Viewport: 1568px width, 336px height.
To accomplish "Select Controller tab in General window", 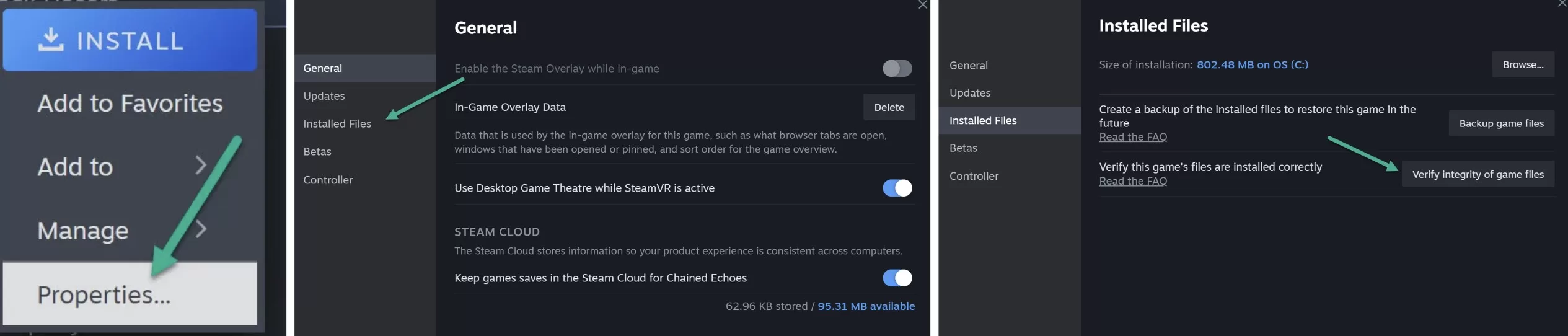I will coord(328,180).
